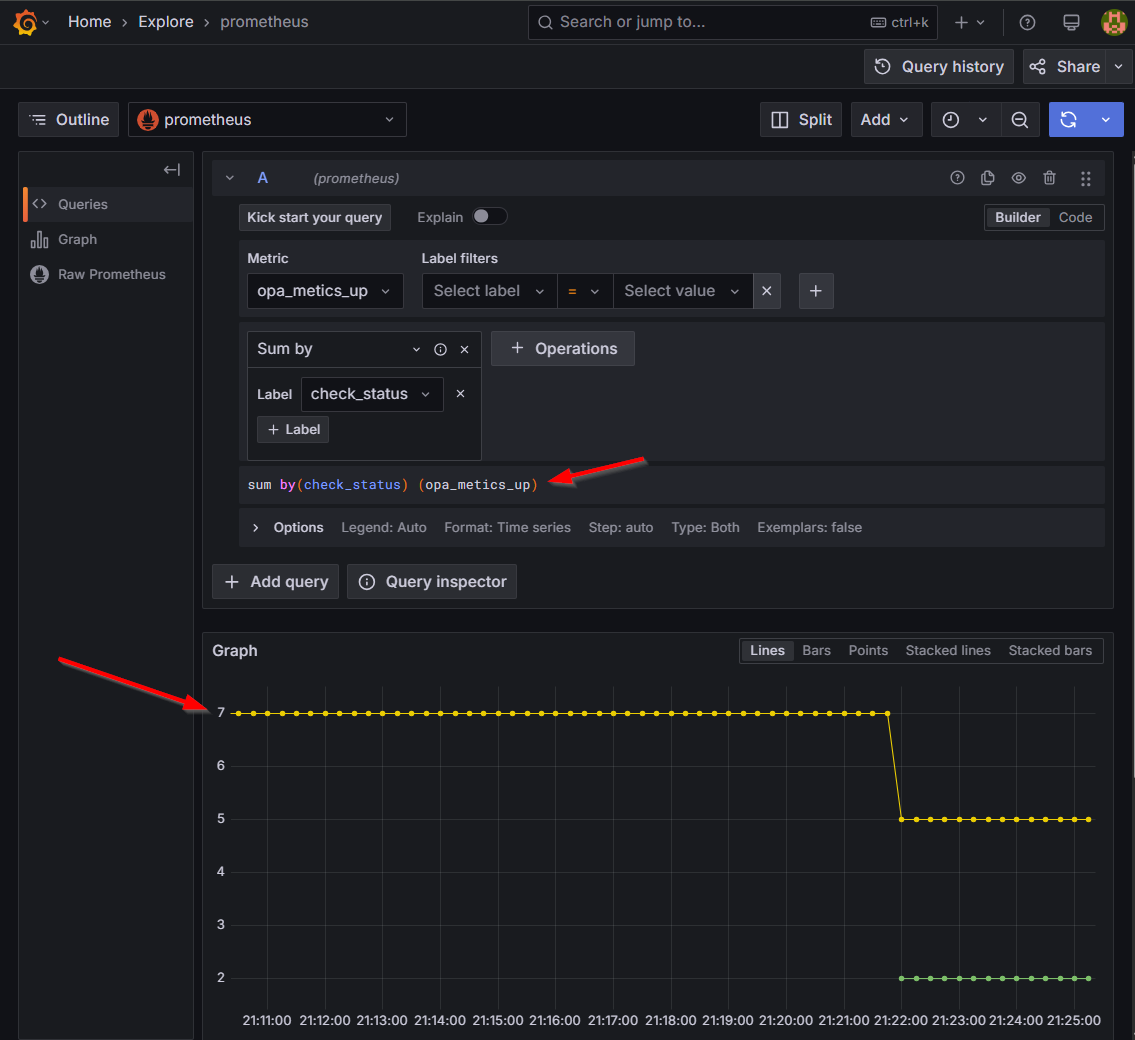Open the Grafana home menu logo
Image resolution: width=1135 pixels, height=1040 pixels.
(20, 21)
